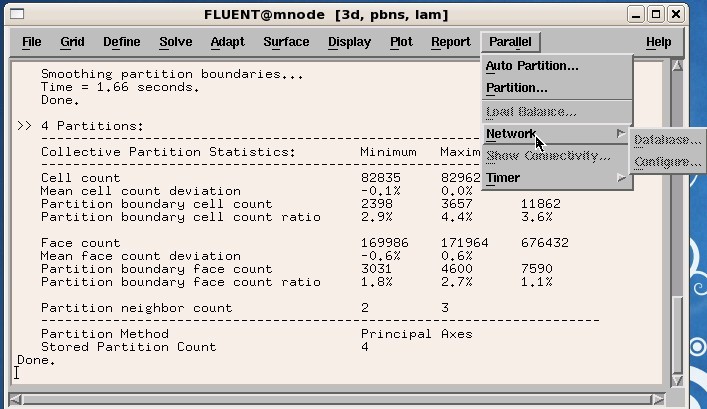Open the Display menu
This screenshot has width=707, height=409.
[349, 42]
